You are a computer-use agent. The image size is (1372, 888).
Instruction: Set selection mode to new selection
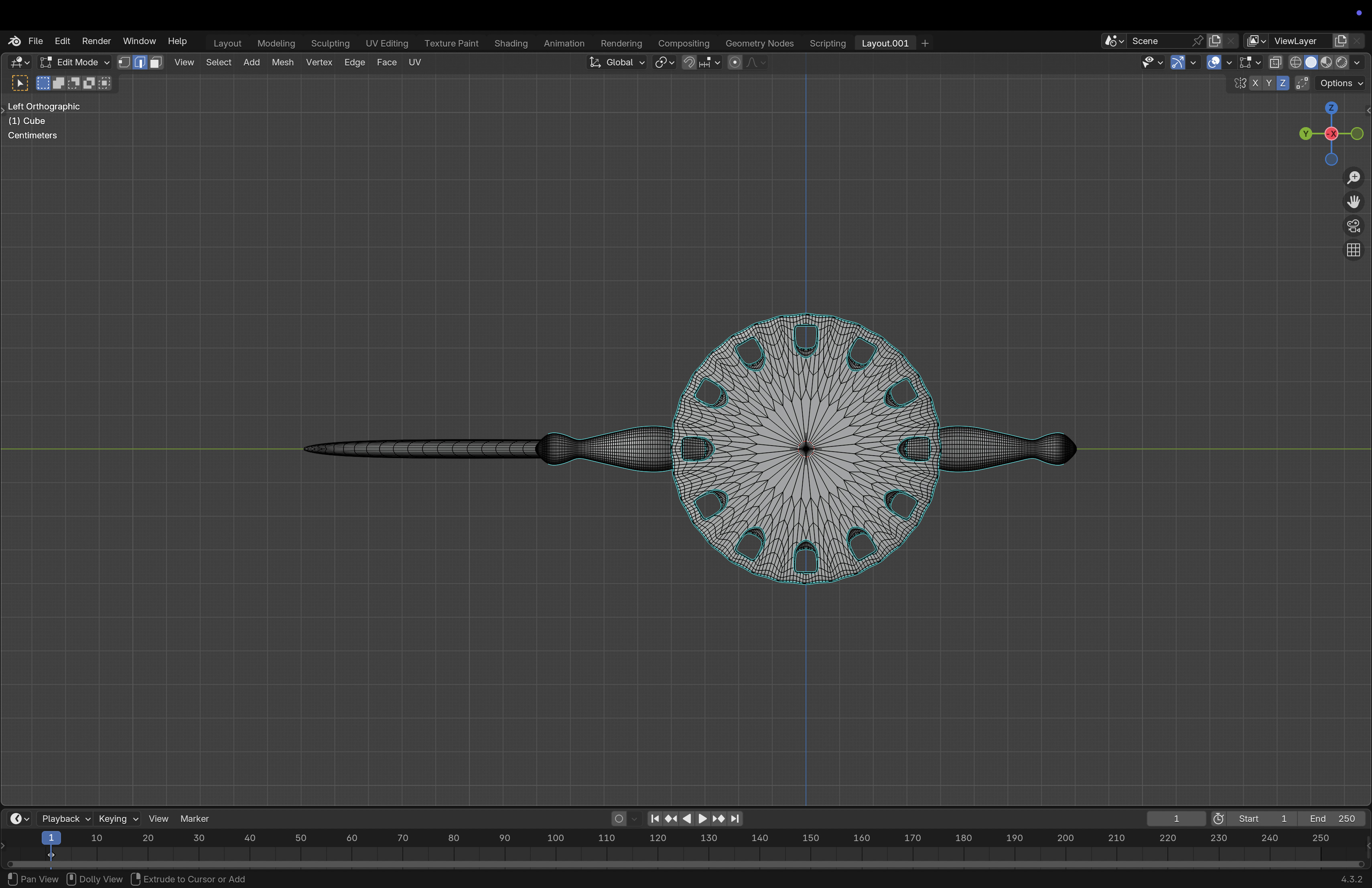click(x=43, y=83)
